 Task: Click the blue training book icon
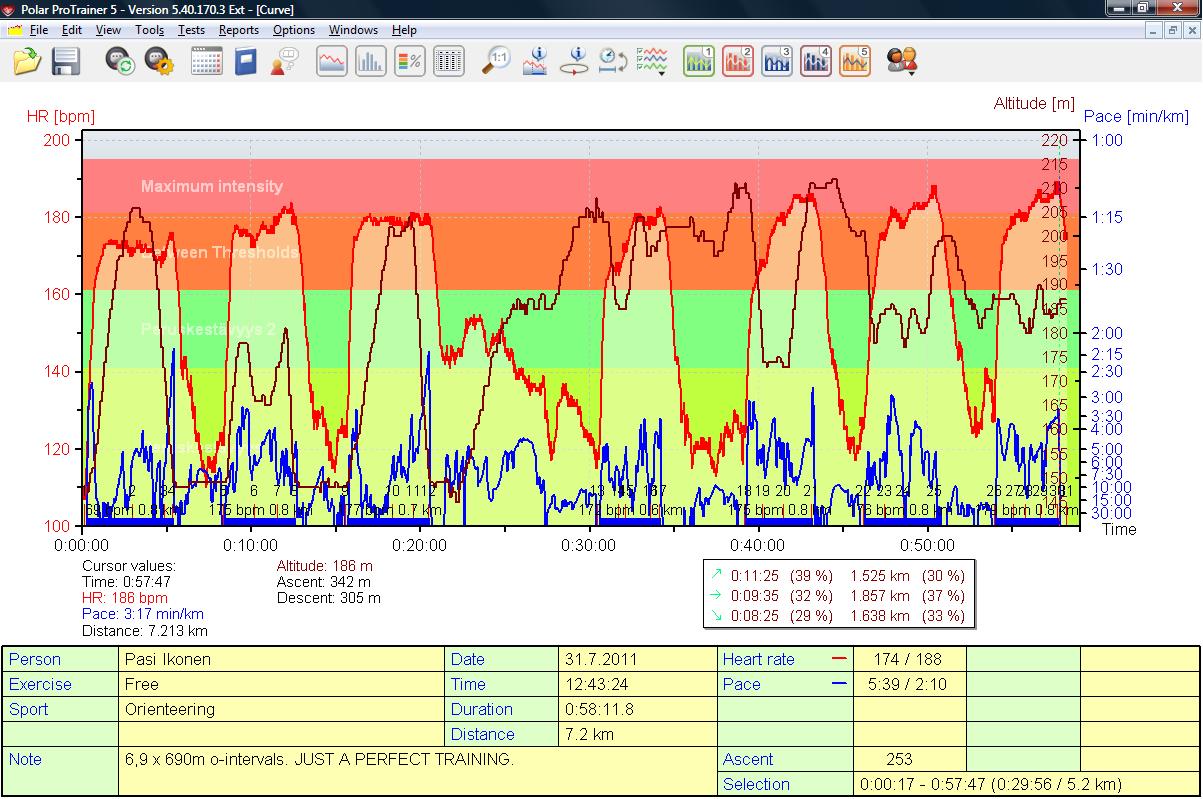(245, 62)
